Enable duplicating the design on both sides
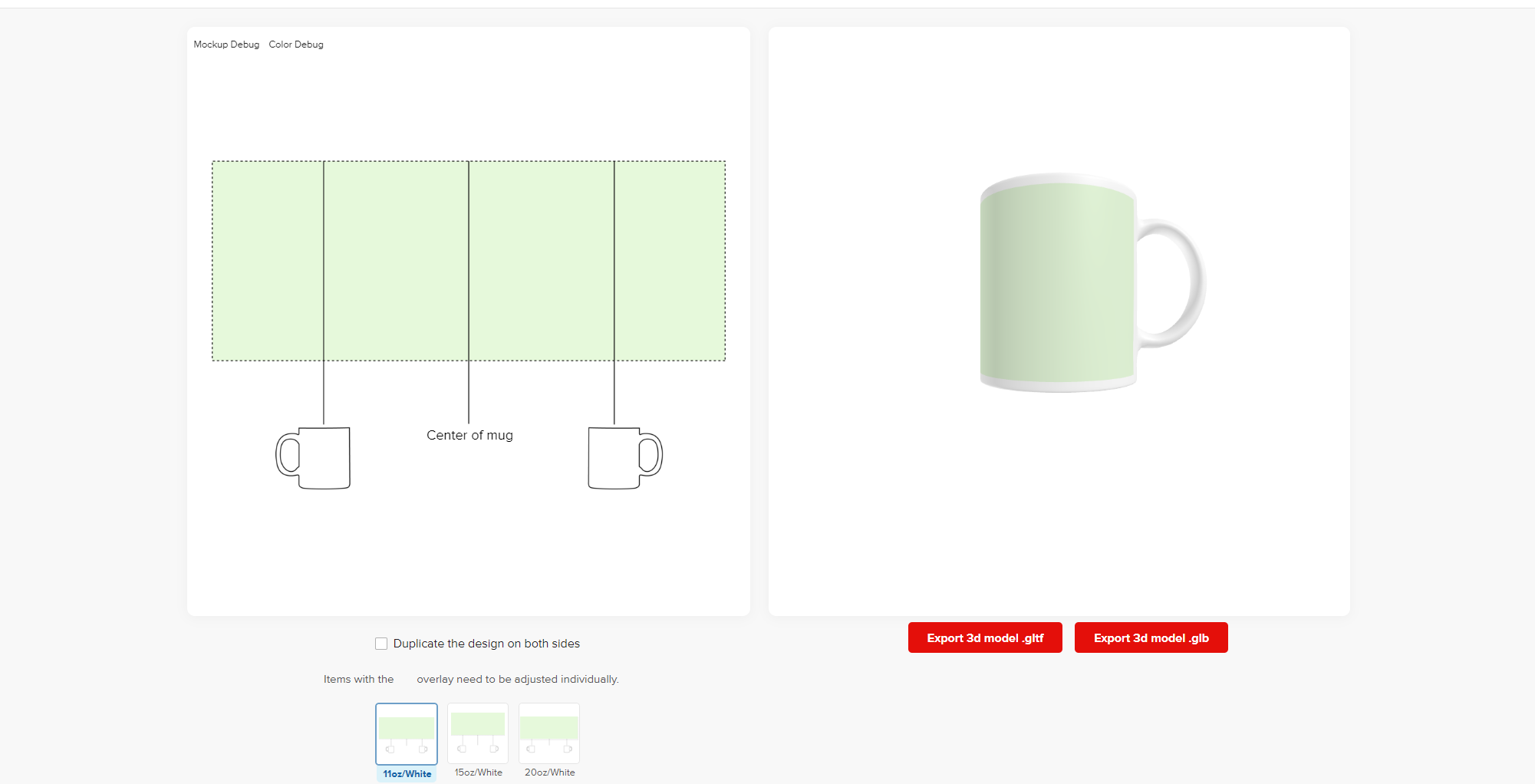 [381, 643]
